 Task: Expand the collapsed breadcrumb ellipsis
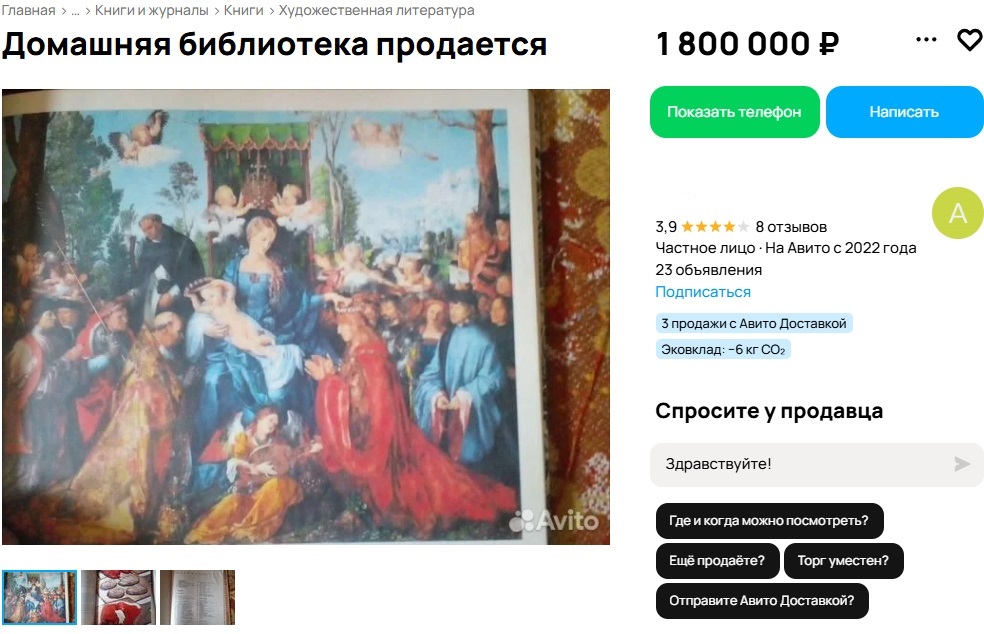pos(75,11)
